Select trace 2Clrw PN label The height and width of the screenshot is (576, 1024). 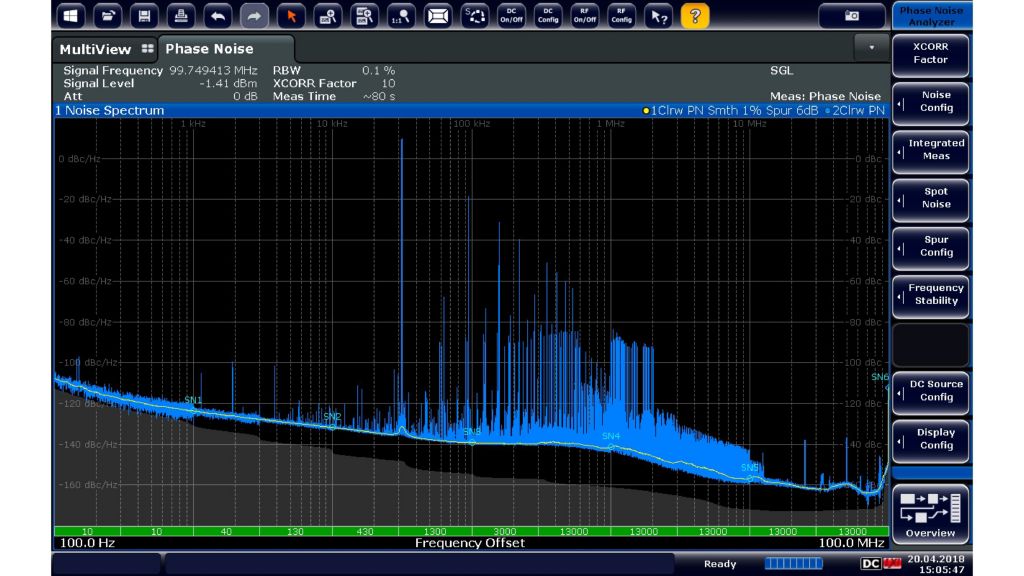[x=855, y=110]
